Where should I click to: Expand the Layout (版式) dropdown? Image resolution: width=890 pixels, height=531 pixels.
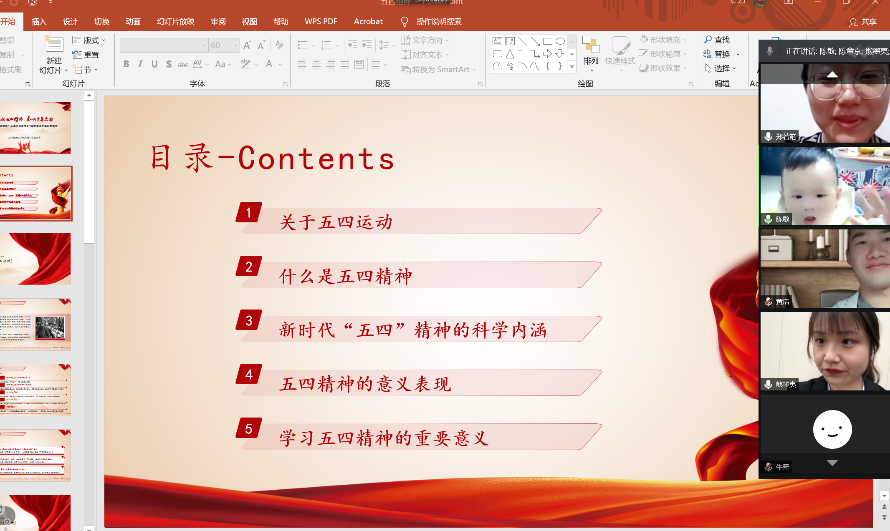click(x=88, y=40)
